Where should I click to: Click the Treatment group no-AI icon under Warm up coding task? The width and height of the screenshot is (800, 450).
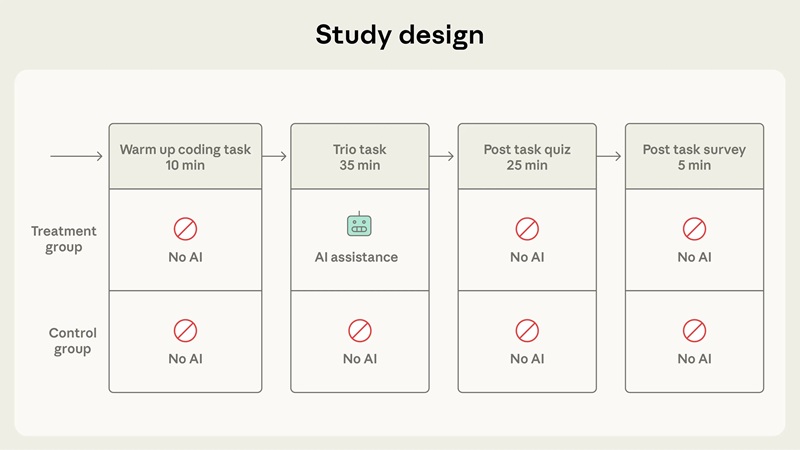[185, 229]
